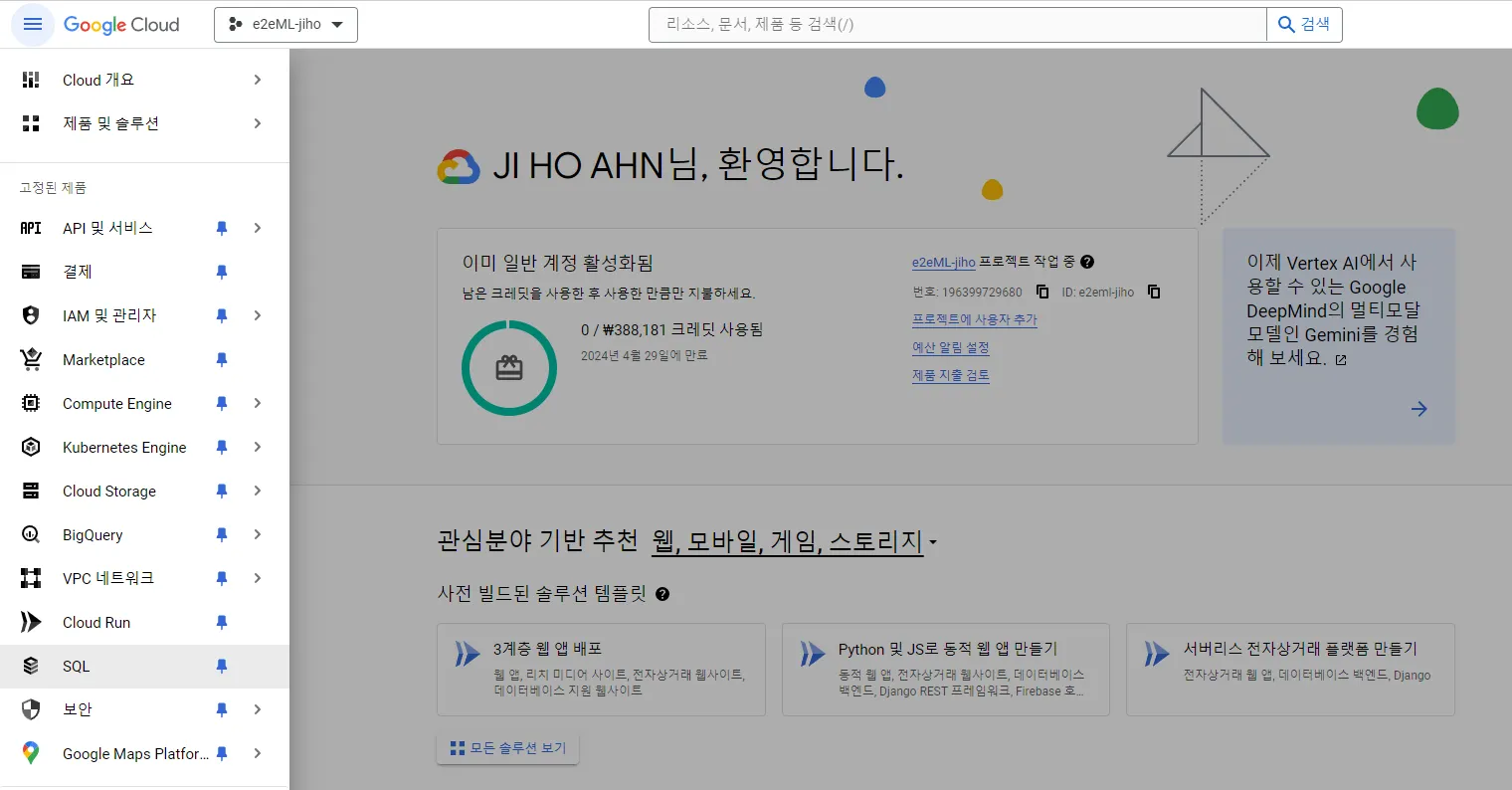Click the 보안 security shield icon
This screenshot has height=790, width=1512.
[x=31, y=709]
